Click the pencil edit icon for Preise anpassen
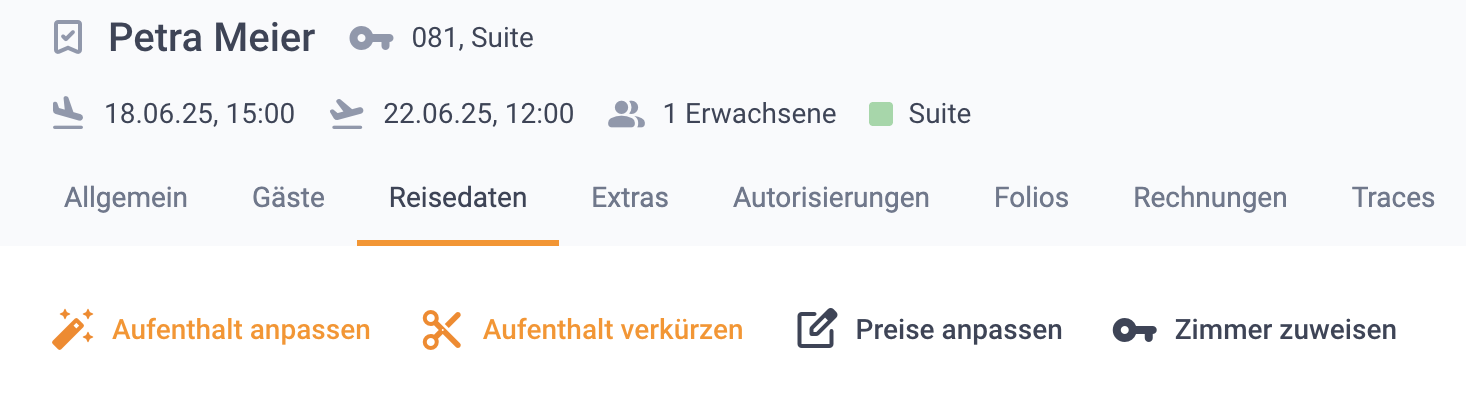Screen dimensions: 1466x398 pyautogui.click(x=816, y=329)
